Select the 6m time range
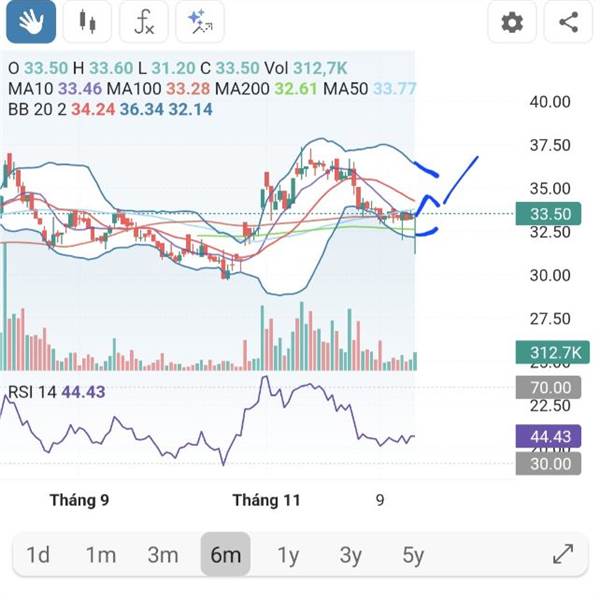Screen dimensions: 600x600 225,555
